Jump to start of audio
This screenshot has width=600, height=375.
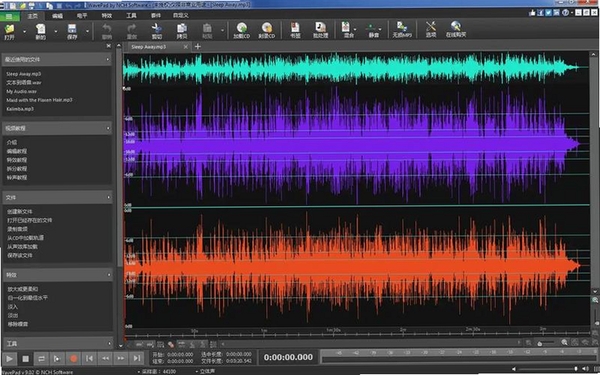[x=89, y=359]
